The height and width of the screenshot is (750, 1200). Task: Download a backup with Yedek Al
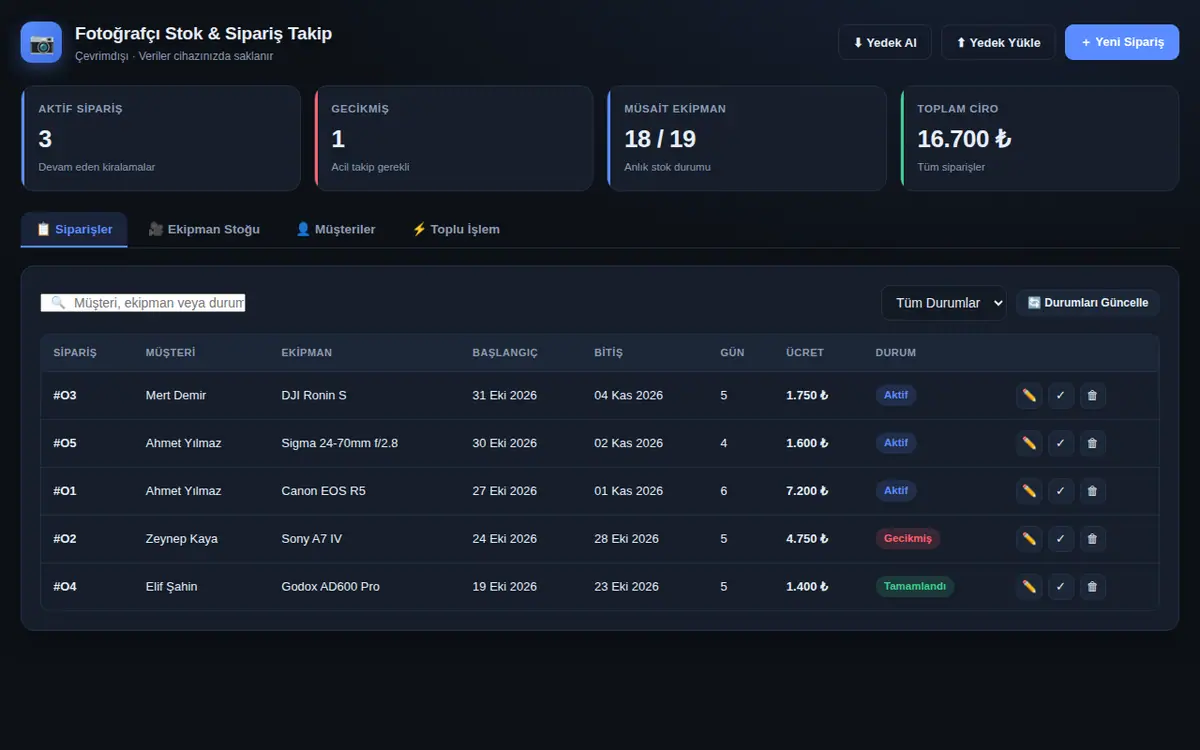click(x=885, y=42)
